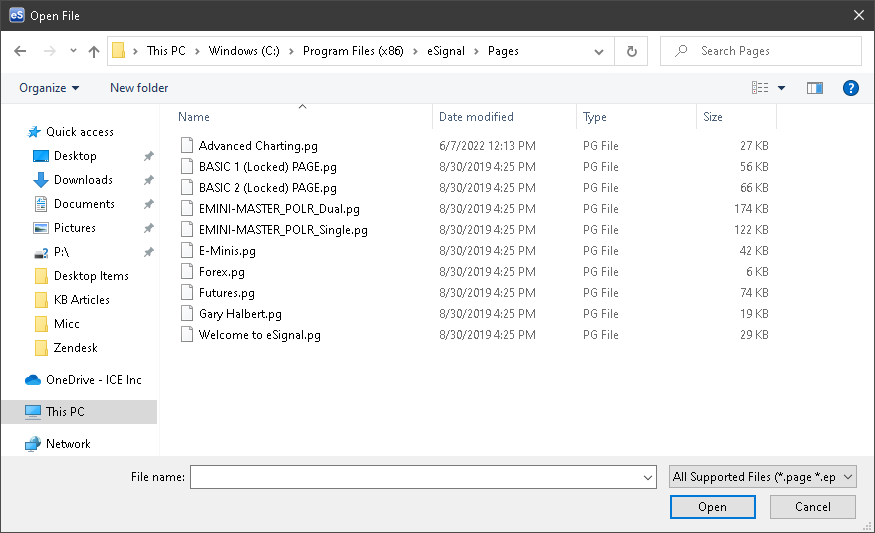The width and height of the screenshot is (875, 533).
Task: Click the folder icon in address bar
Action: [x=118, y=51]
